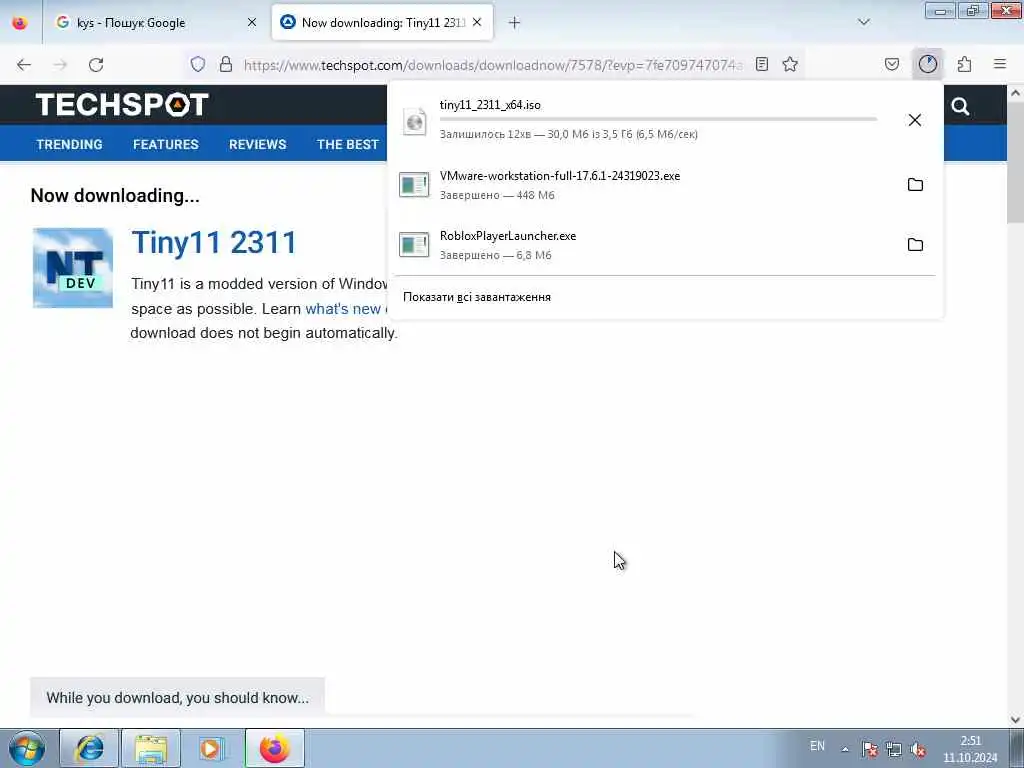Click the TechSpot logo

tap(122, 104)
